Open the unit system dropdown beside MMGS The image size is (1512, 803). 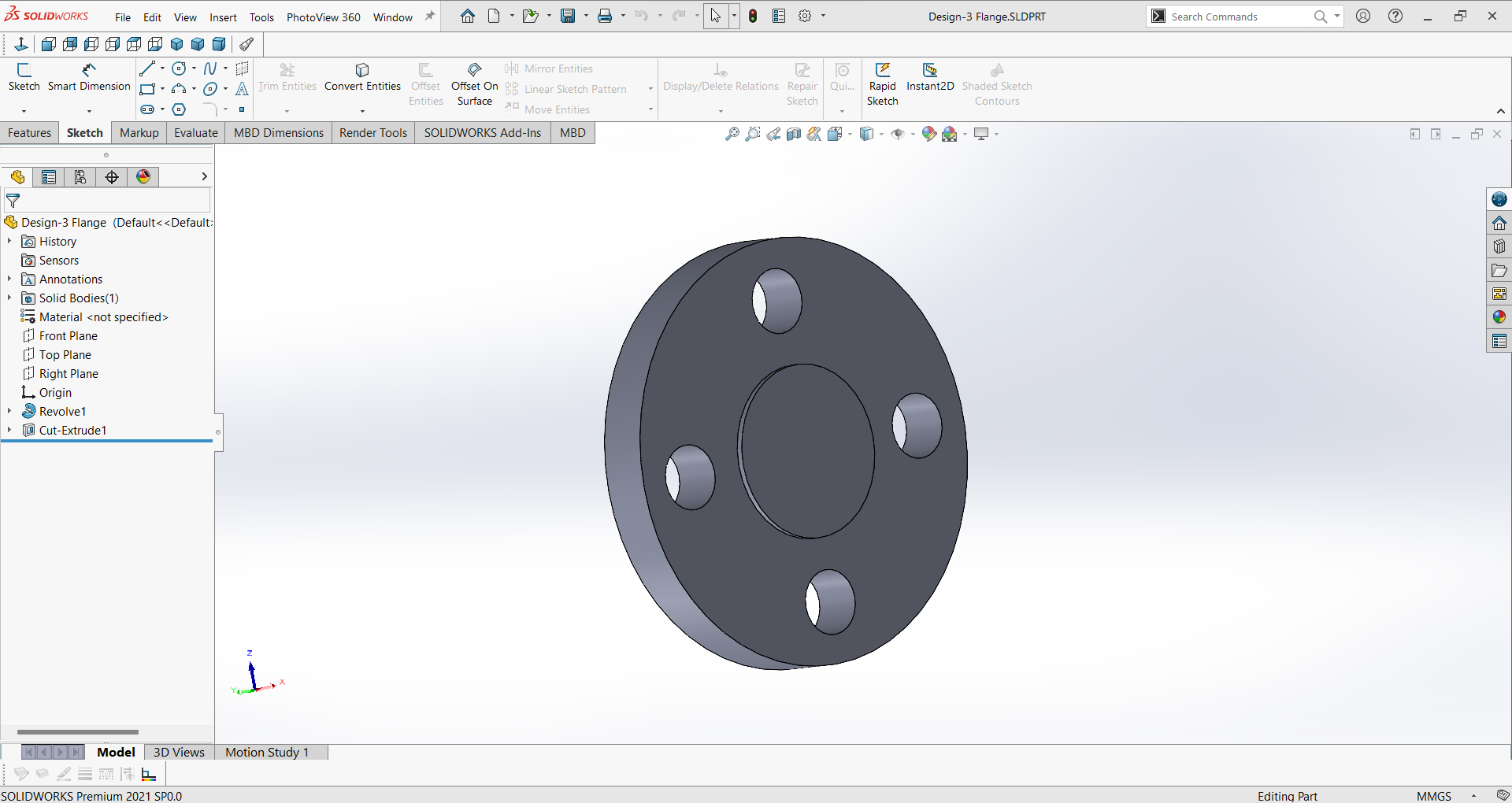pyautogui.click(x=1473, y=796)
